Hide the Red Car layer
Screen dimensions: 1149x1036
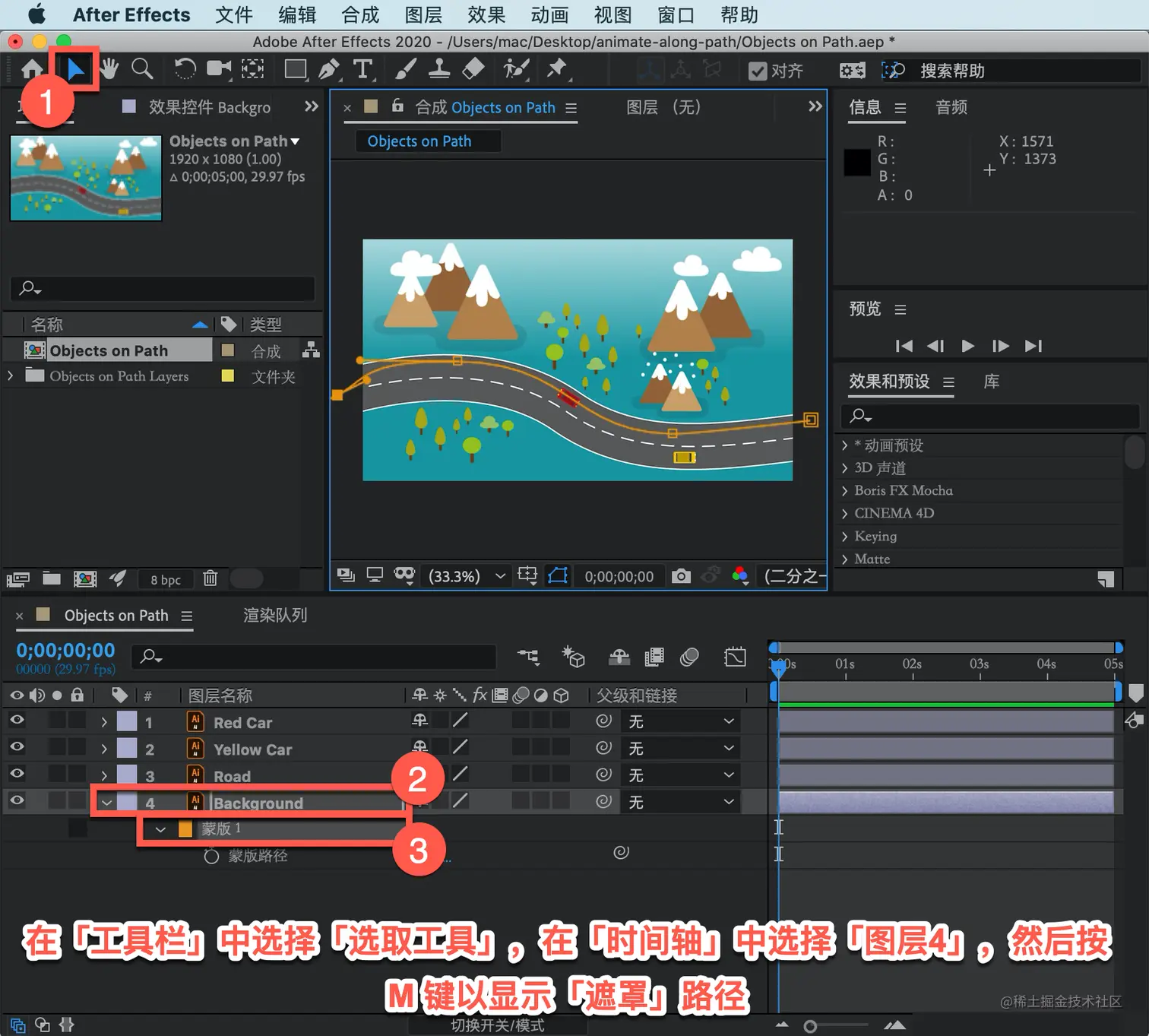(17, 720)
